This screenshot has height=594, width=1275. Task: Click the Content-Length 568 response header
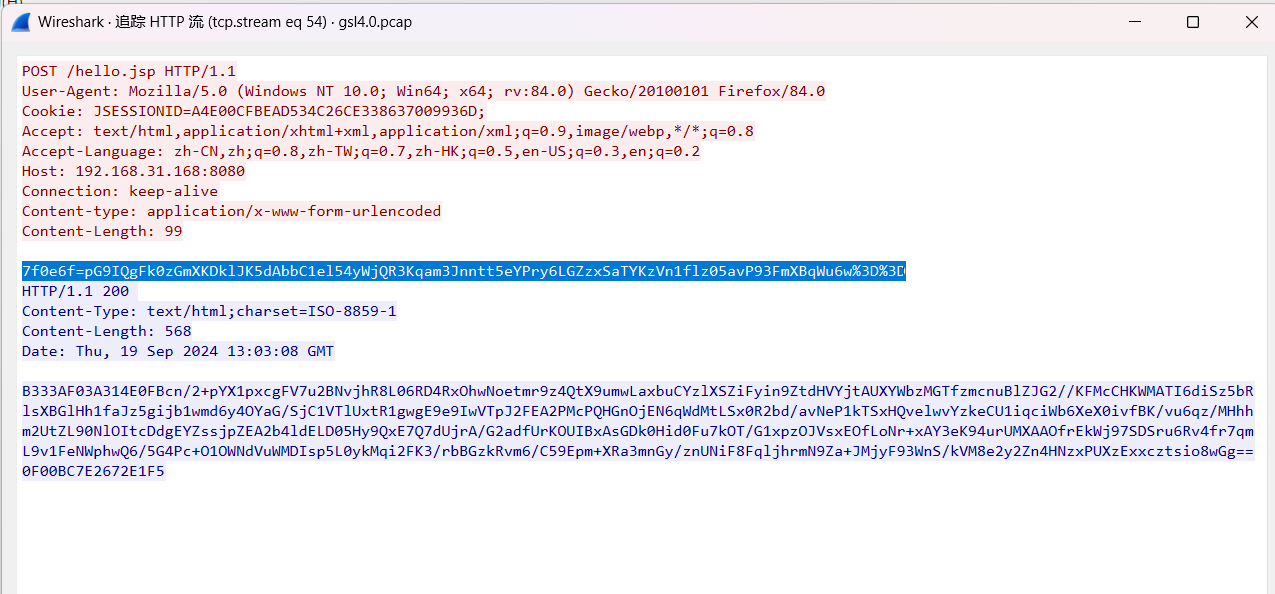click(x=106, y=331)
